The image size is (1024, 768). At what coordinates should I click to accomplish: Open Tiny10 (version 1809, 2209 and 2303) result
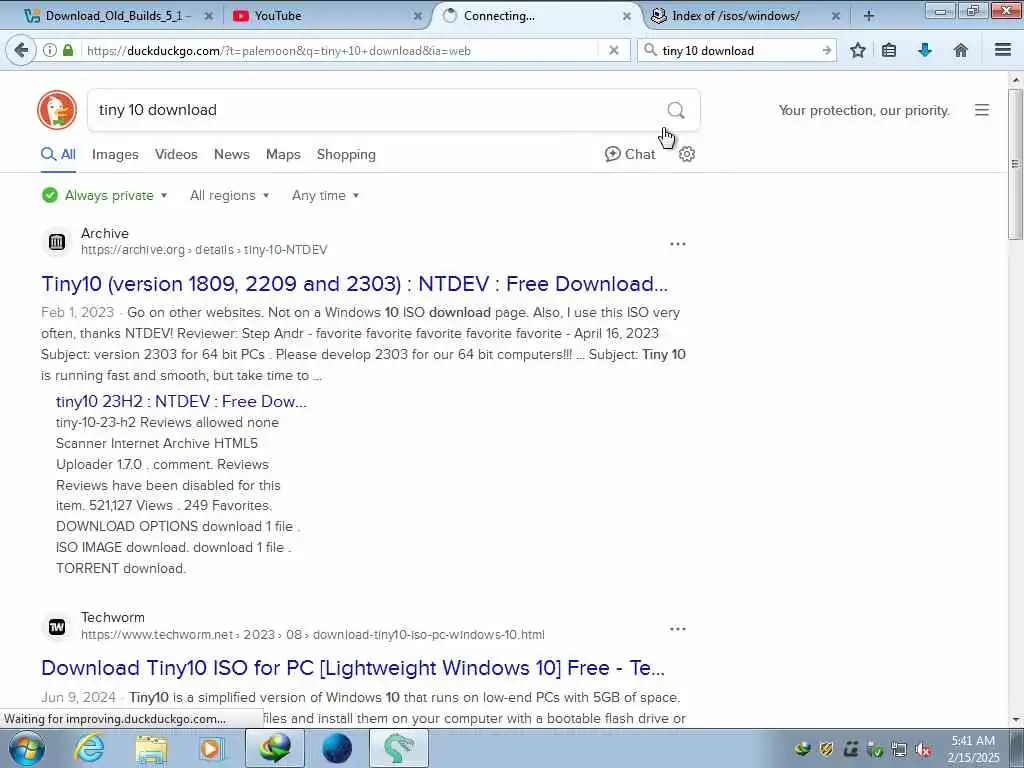(x=355, y=283)
